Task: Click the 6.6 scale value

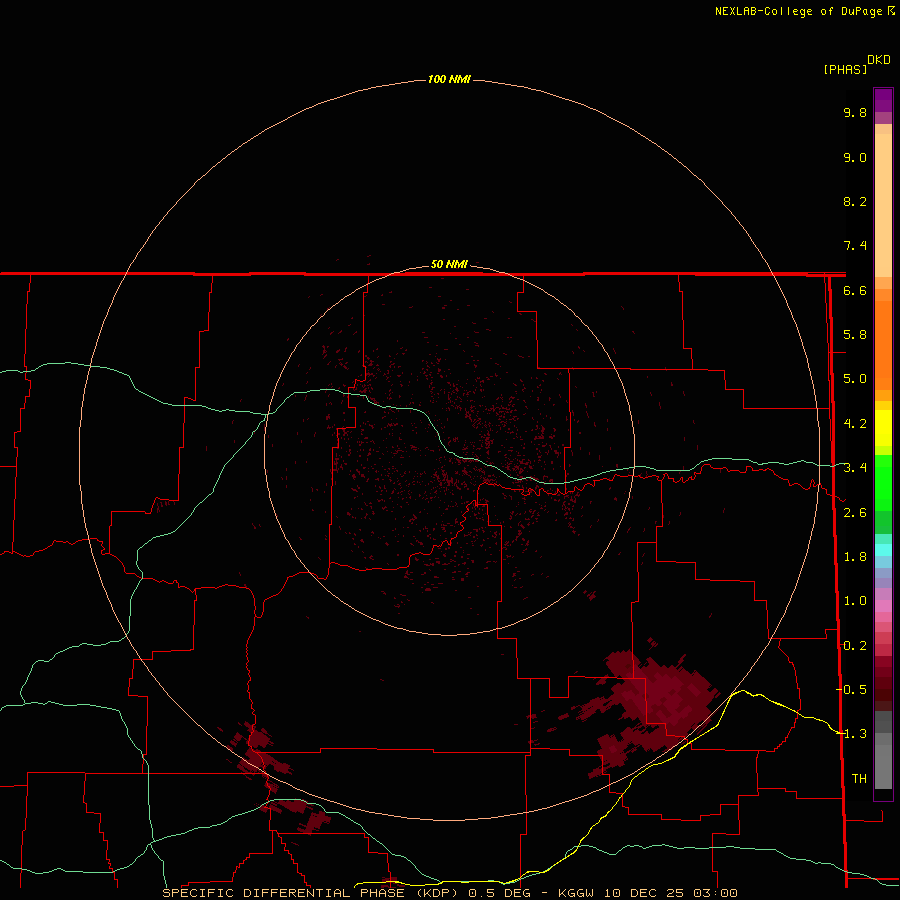Action: [x=855, y=290]
